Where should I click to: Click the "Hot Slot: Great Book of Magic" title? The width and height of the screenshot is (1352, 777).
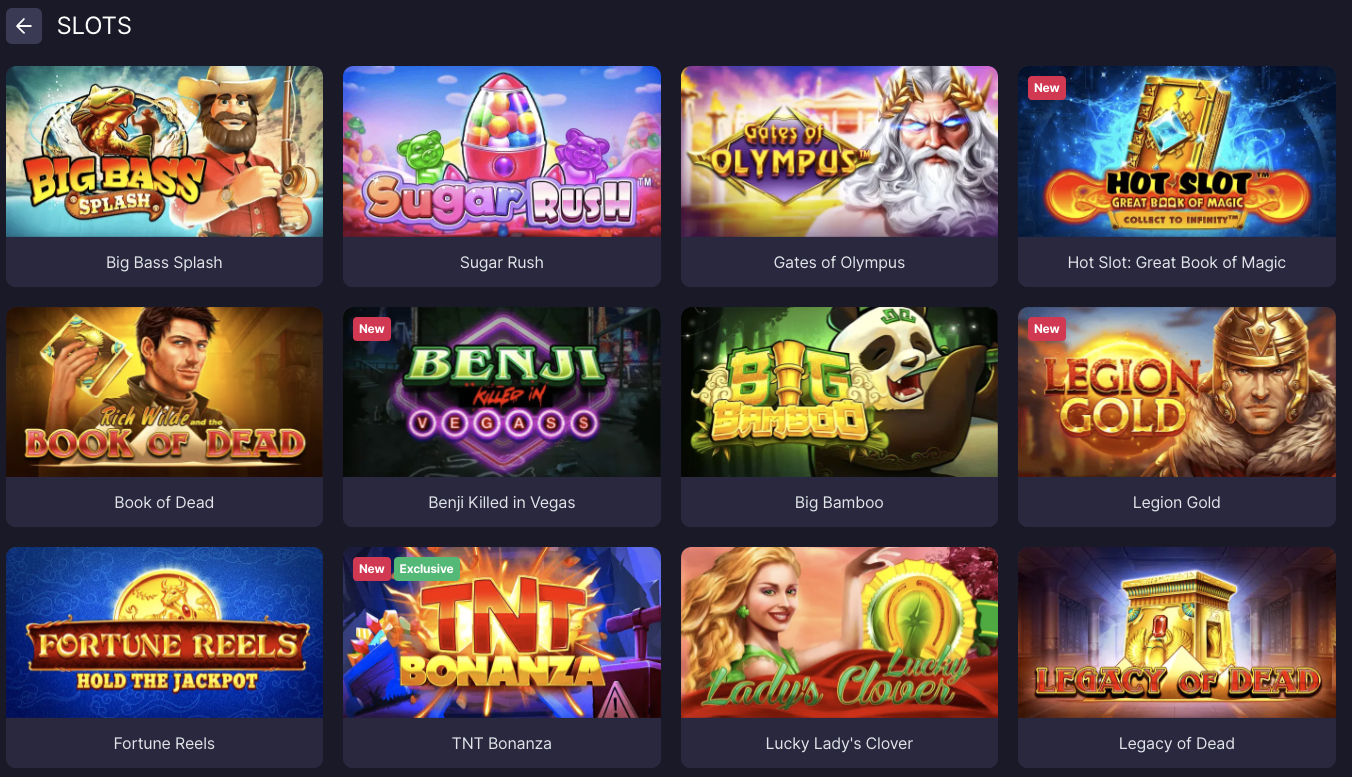click(1177, 262)
